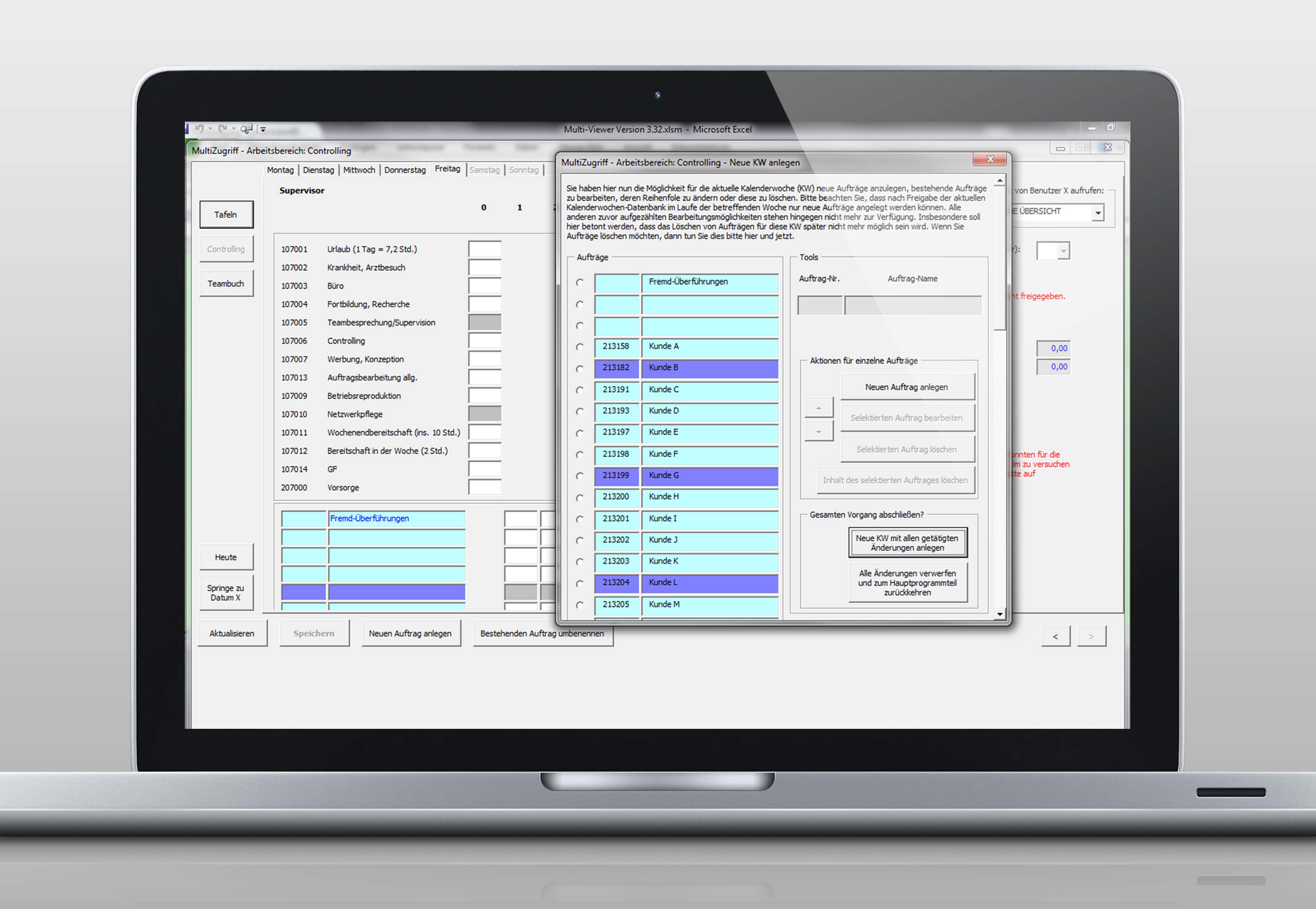Click move-up arrow button beside Neuen Auftrag
This screenshot has width=1316, height=909.
tap(818, 407)
